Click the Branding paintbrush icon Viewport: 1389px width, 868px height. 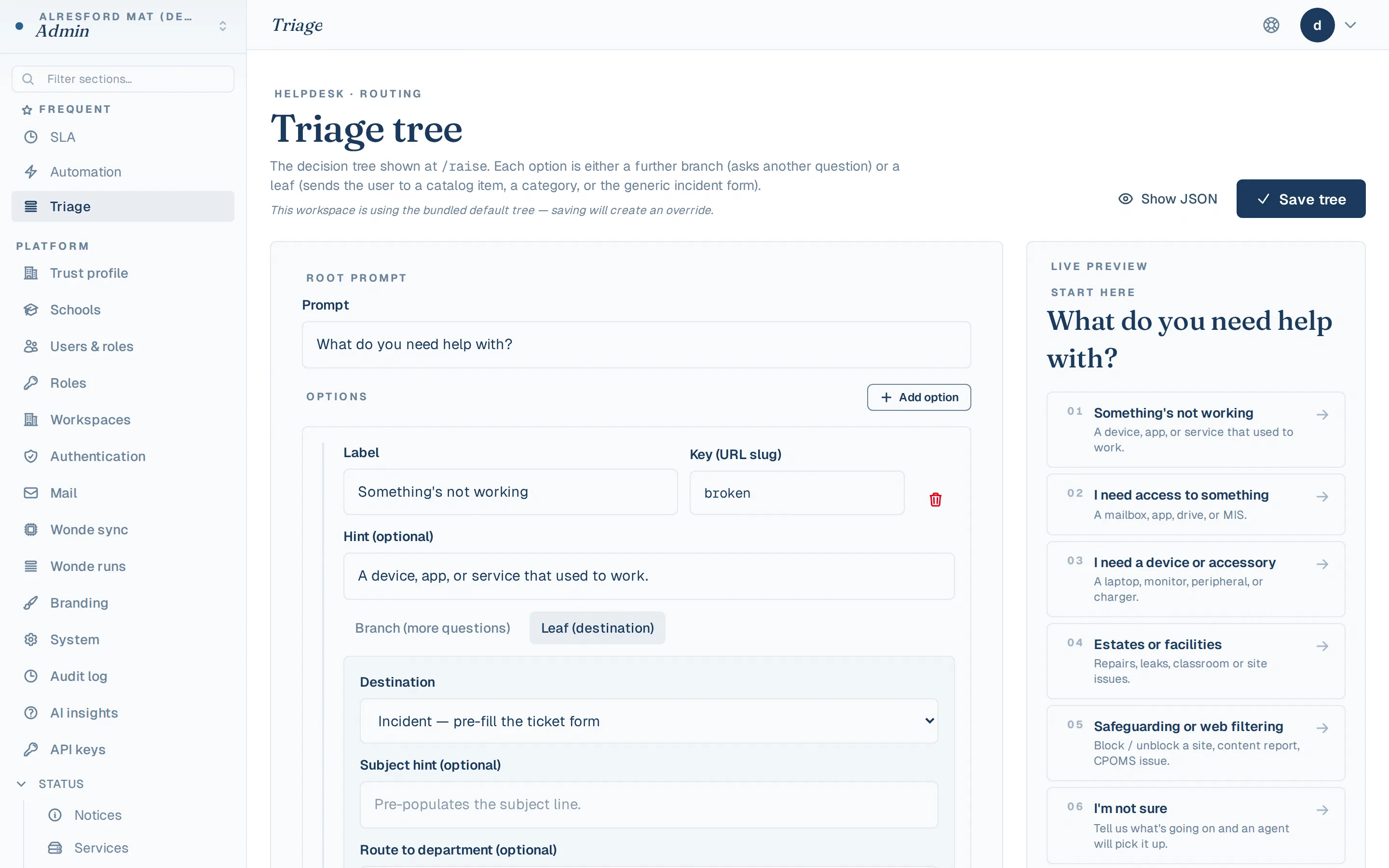click(31, 603)
